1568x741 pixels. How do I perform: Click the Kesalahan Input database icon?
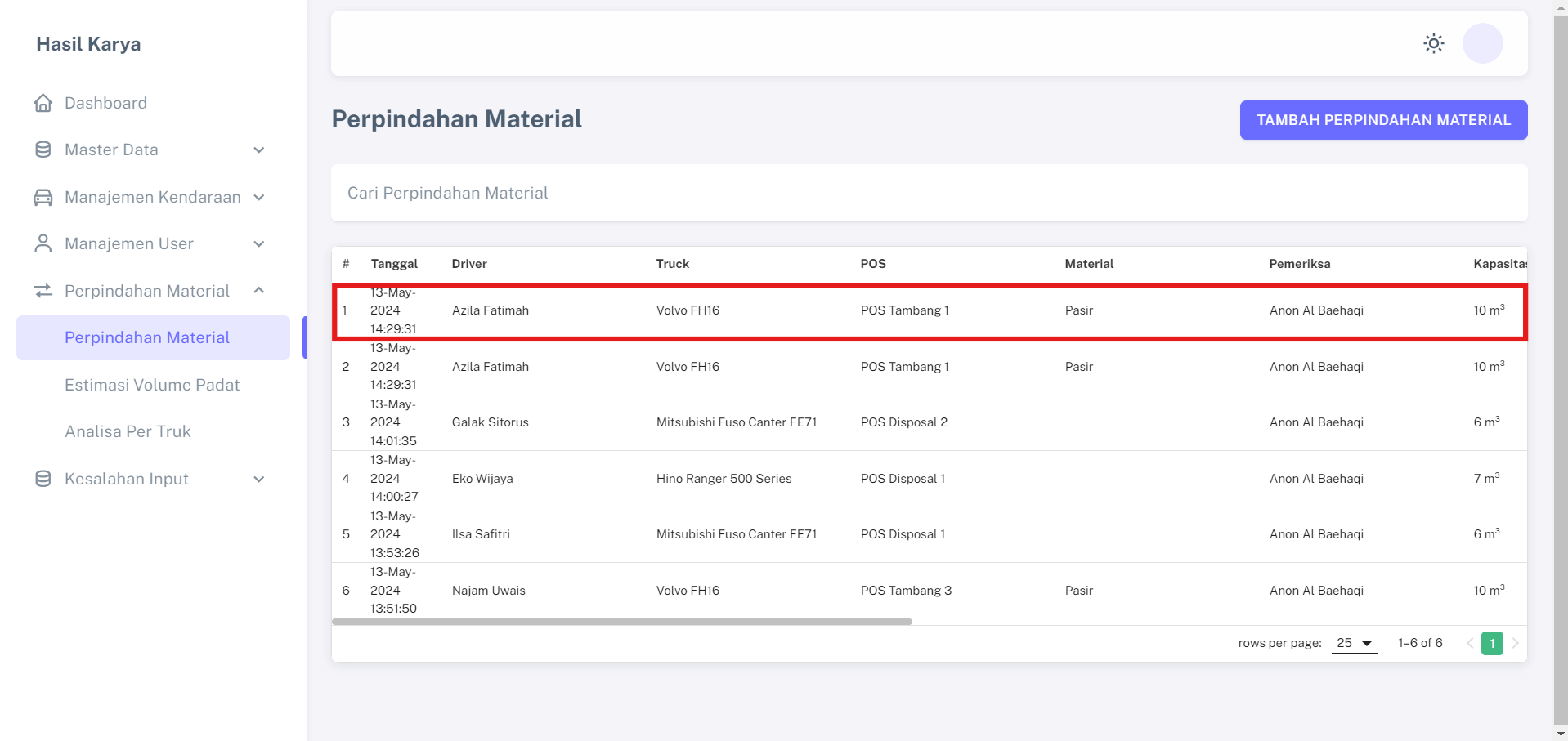pyautogui.click(x=43, y=479)
